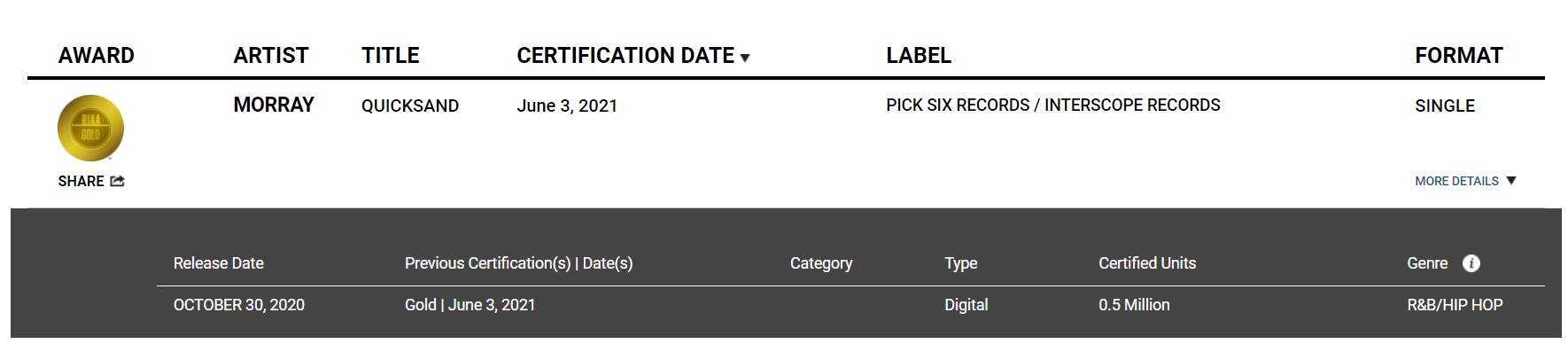The height and width of the screenshot is (352, 1568).
Task: Select the song title QUICKSAND
Action: 410,106
